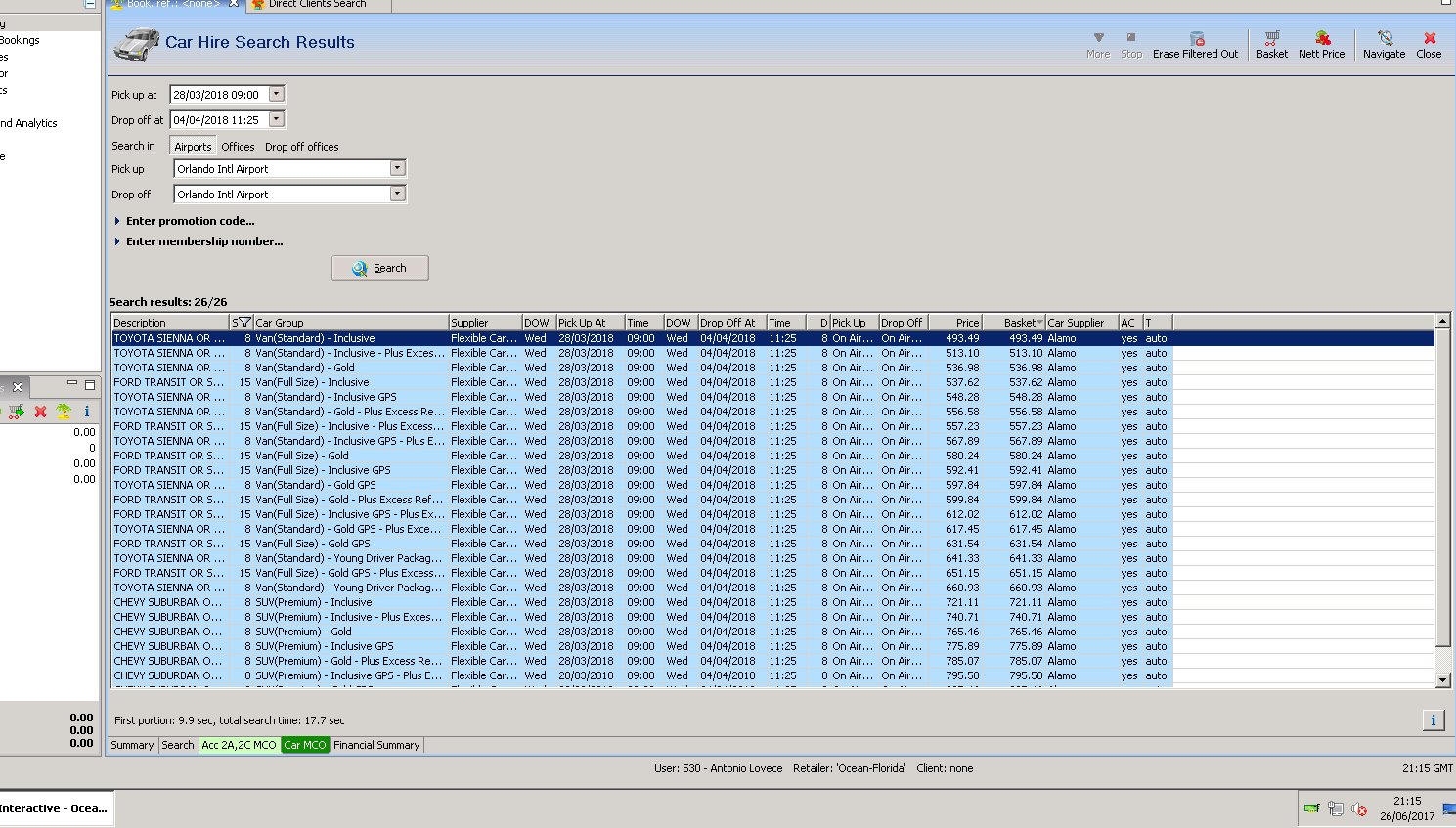Close the Car Hire Search Results view
The image size is (1456, 828).
(1429, 44)
